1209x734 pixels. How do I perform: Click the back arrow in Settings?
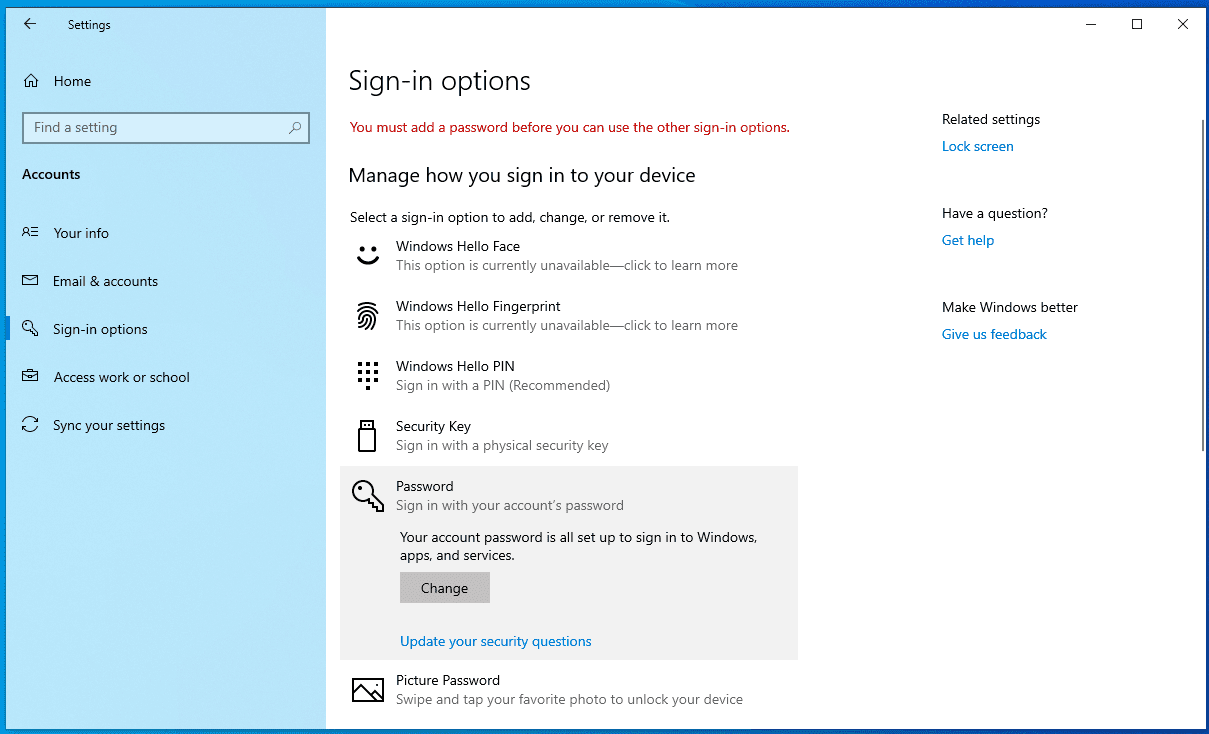click(x=30, y=24)
